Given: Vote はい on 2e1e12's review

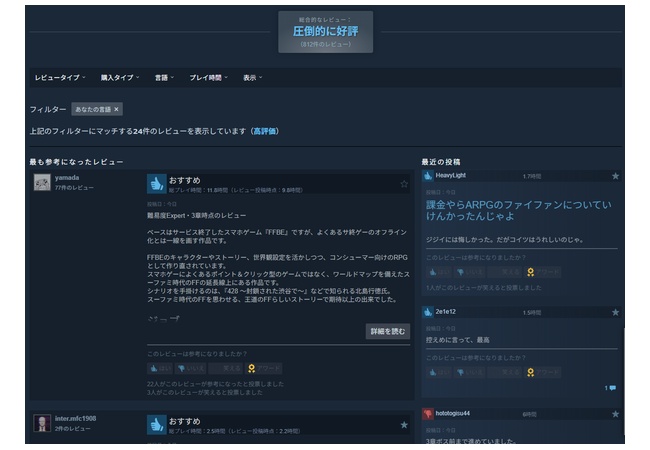Looking at the screenshot, I should (x=439, y=372).
